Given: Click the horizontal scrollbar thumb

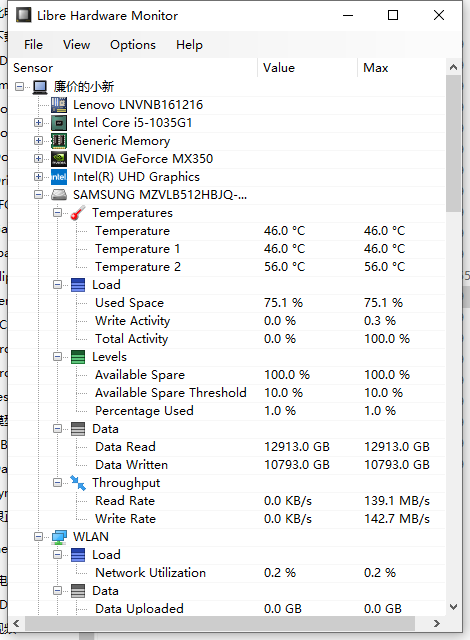Looking at the screenshot, I should [220, 624].
